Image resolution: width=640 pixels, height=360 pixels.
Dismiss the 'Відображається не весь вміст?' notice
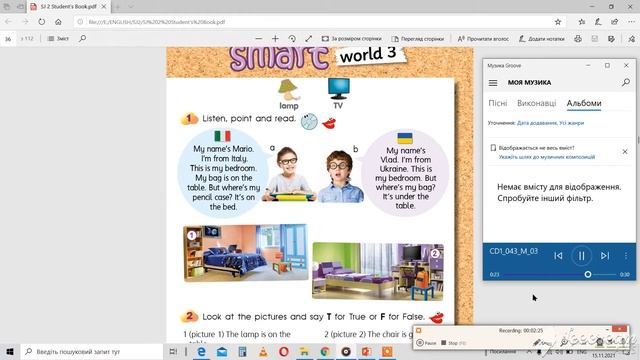(x=625, y=151)
